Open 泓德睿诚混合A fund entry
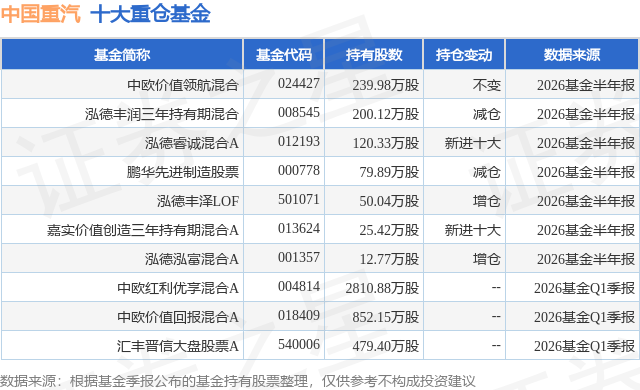The width and height of the screenshot is (640, 390). (192, 143)
